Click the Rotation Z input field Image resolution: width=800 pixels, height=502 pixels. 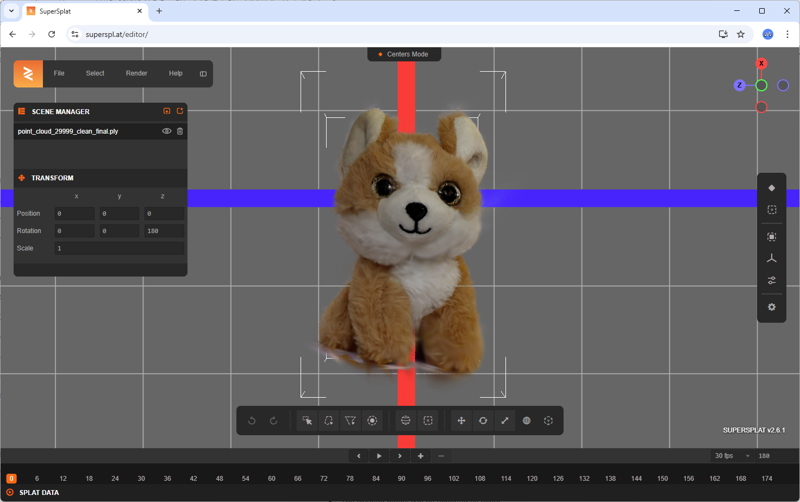tap(163, 231)
